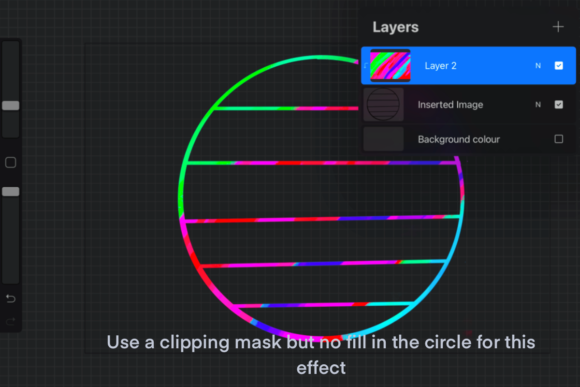This screenshot has width=580, height=387.
Task: Click the Layers panel title
Action: point(395,27)
